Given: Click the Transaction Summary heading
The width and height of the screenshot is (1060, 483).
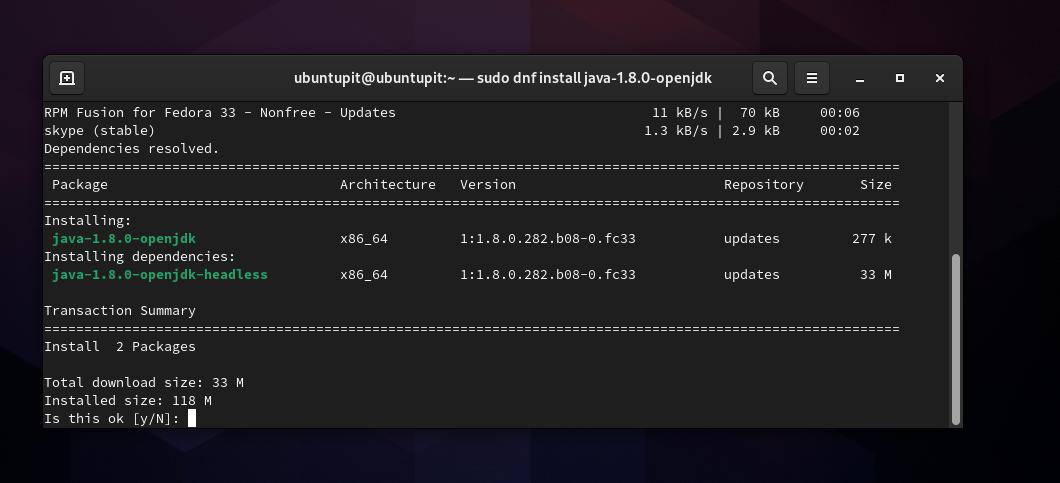Looking at the screenshot, I should [120, 311].
